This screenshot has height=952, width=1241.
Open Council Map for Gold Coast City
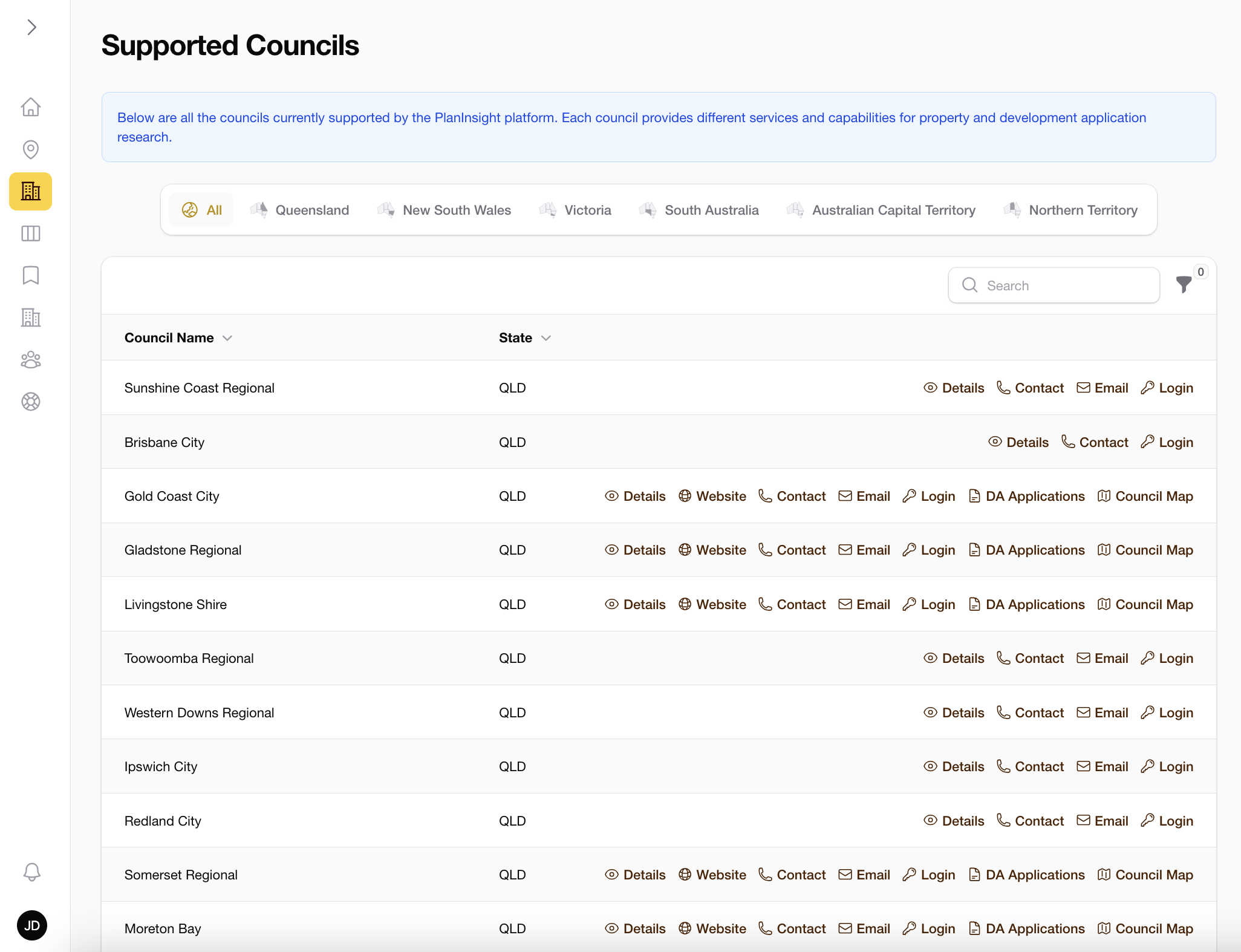1145,496
